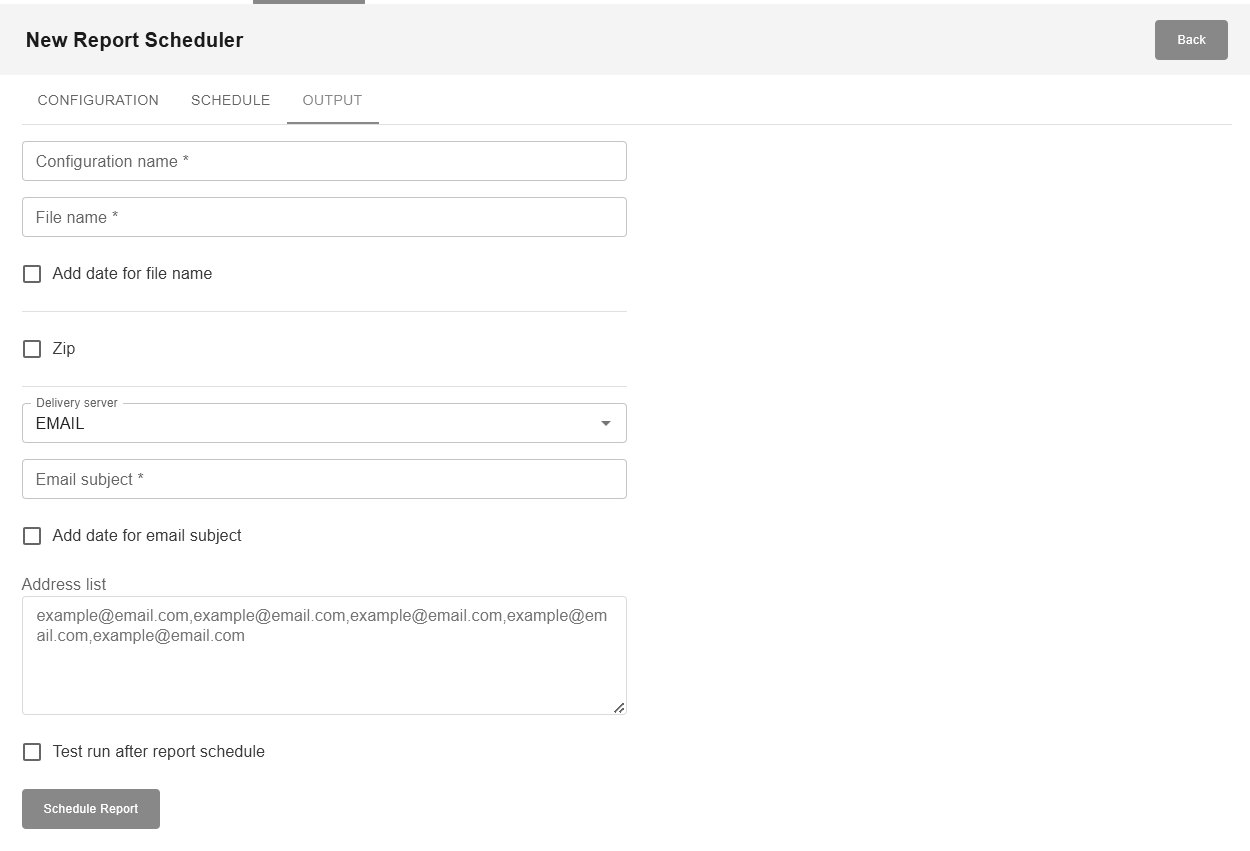1250x851 pixels.
Task: Focus the Configuration name field
Action: [x=324, y=161]
